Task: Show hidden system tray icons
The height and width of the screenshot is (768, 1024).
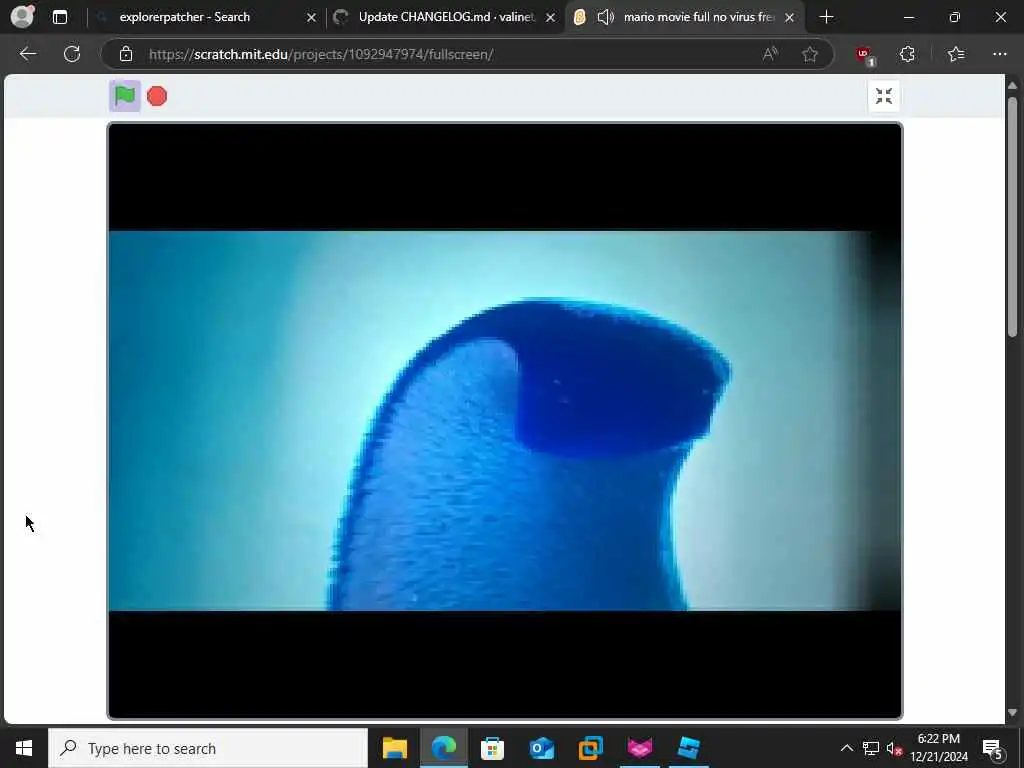Action: point(846,748)
